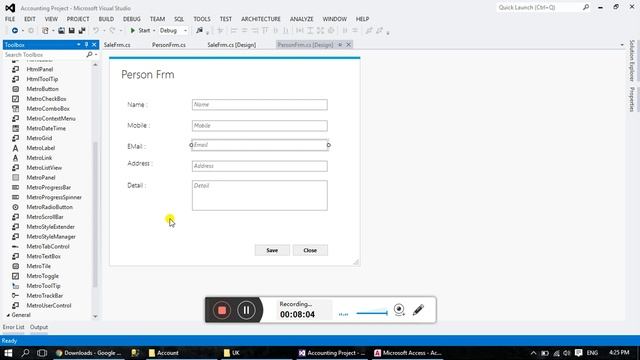
Task: Click the Save All toolbar icon
Action: [x=82, y=31]
